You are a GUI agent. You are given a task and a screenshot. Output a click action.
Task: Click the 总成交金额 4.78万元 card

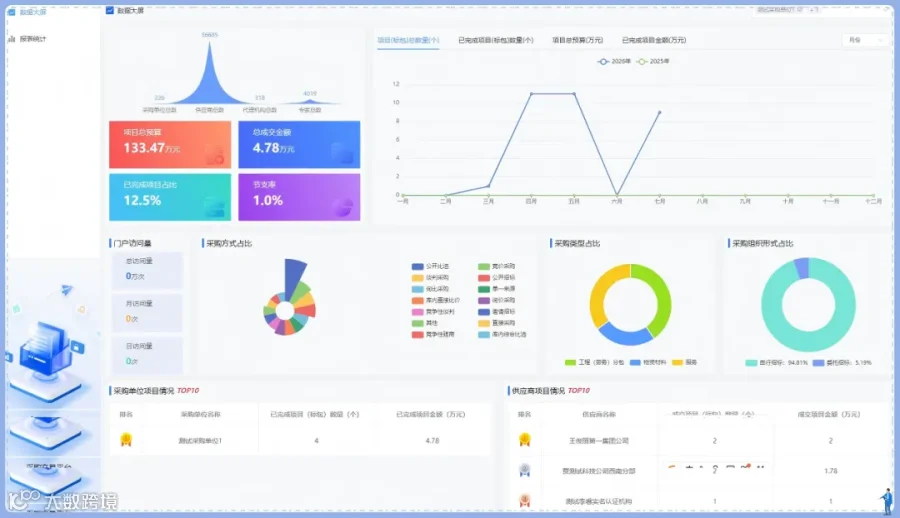(x=299, y=145)
